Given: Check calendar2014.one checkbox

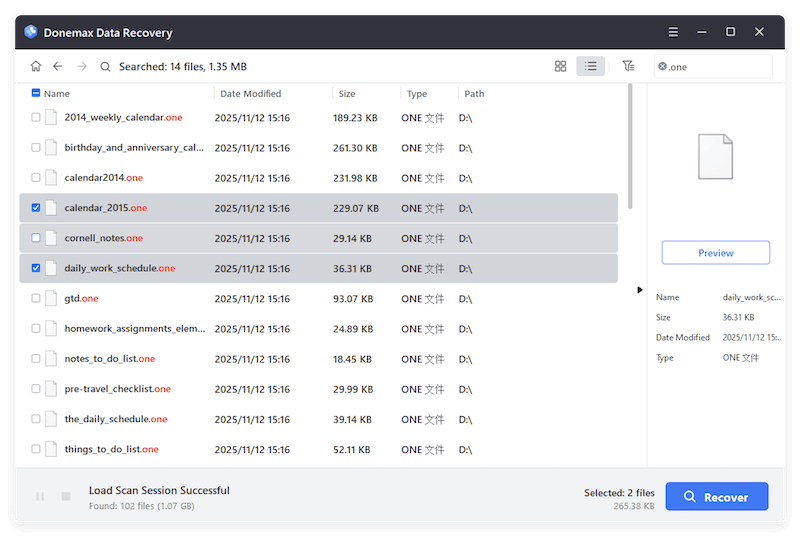Looking at the screenshot, I should pos(36,178).
